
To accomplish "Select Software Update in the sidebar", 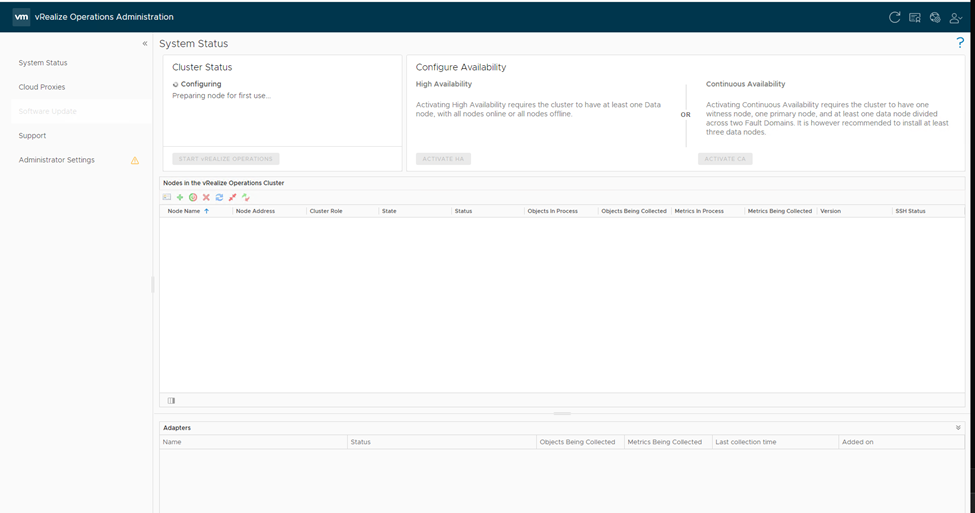I will pos(47,111).
